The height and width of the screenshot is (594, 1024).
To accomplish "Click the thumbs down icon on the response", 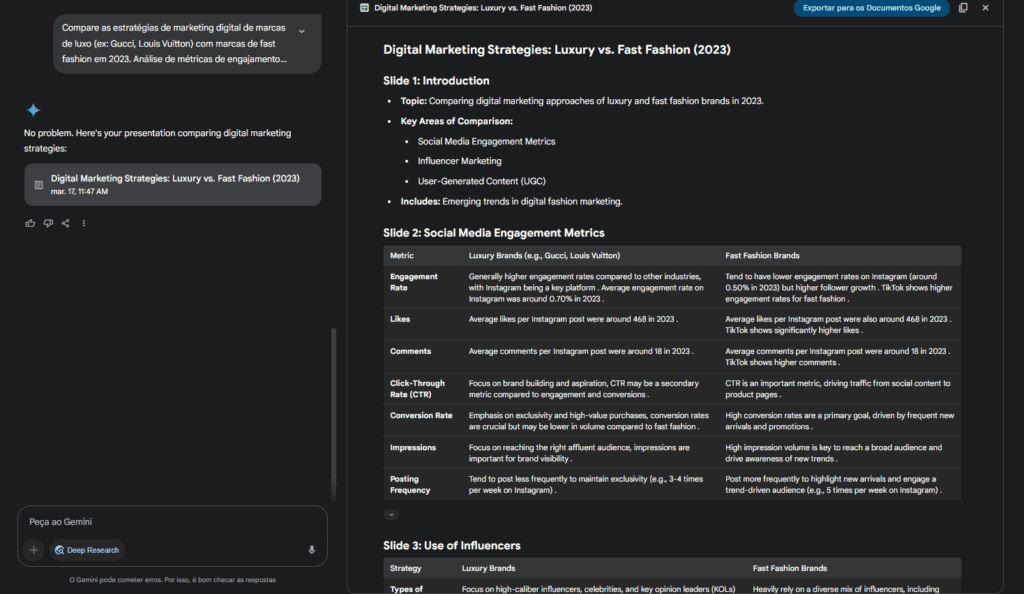I will [x=48, y=223].
